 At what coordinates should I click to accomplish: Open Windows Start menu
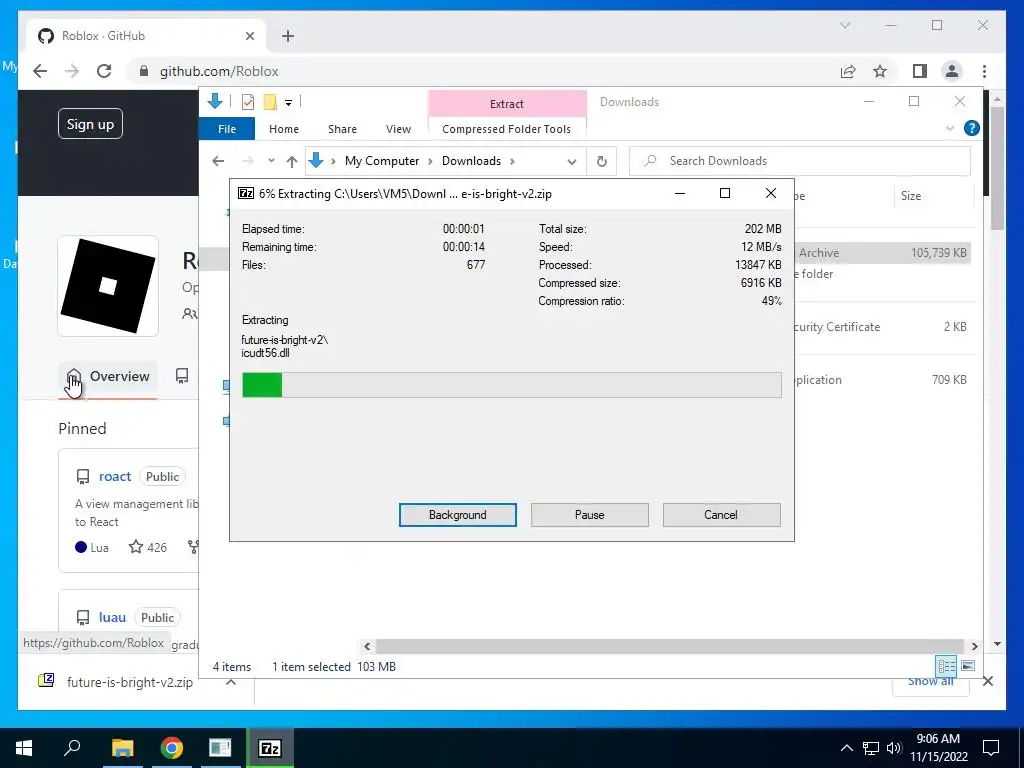24,748
